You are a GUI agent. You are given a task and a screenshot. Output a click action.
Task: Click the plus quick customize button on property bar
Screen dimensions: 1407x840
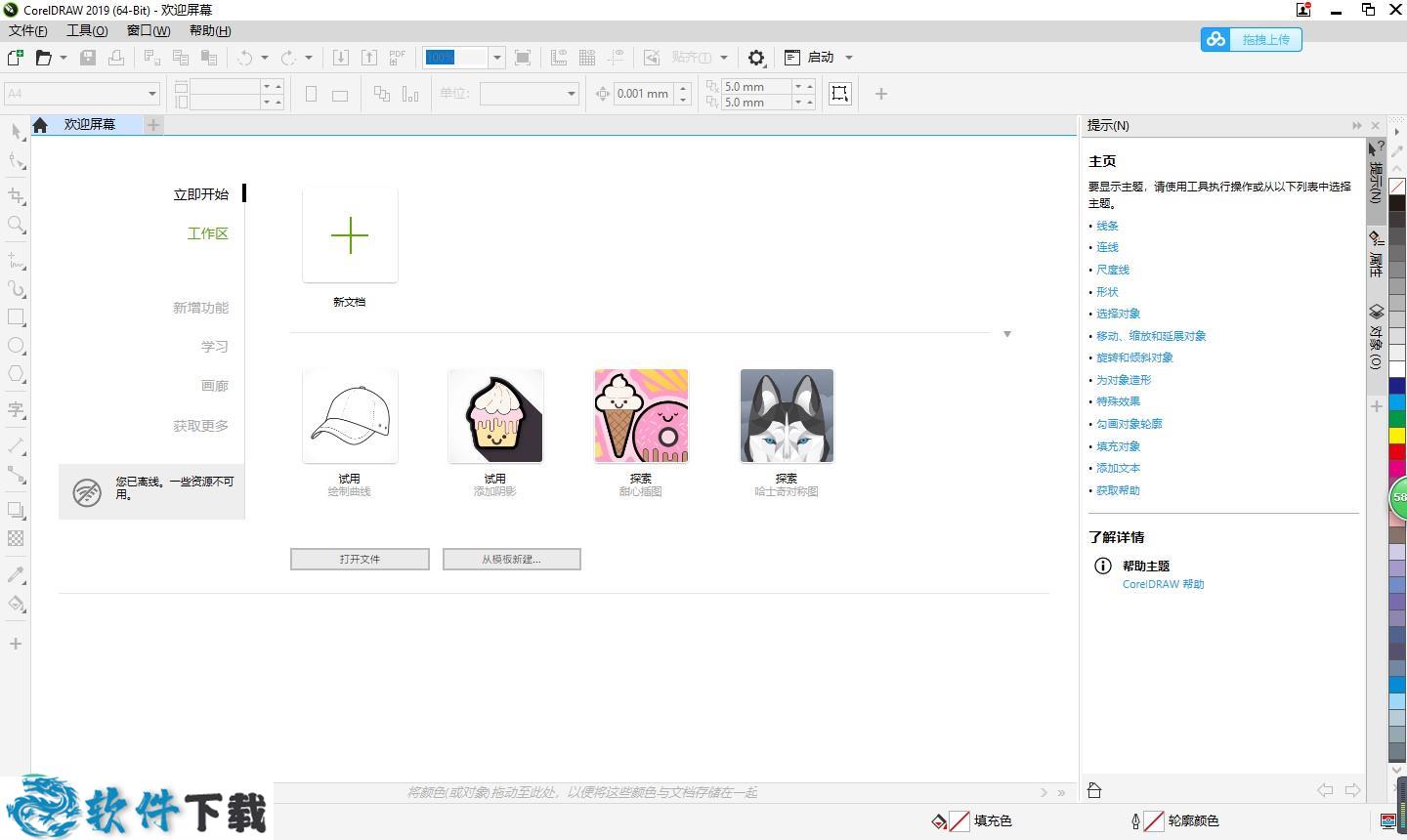click(880, 94)
